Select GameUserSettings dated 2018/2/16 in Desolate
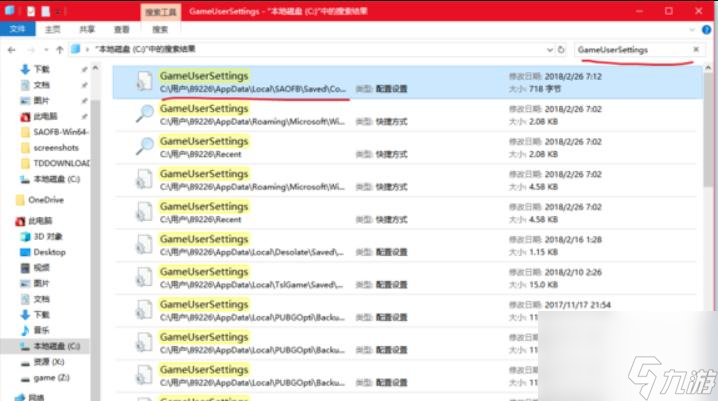 [408, 245]
